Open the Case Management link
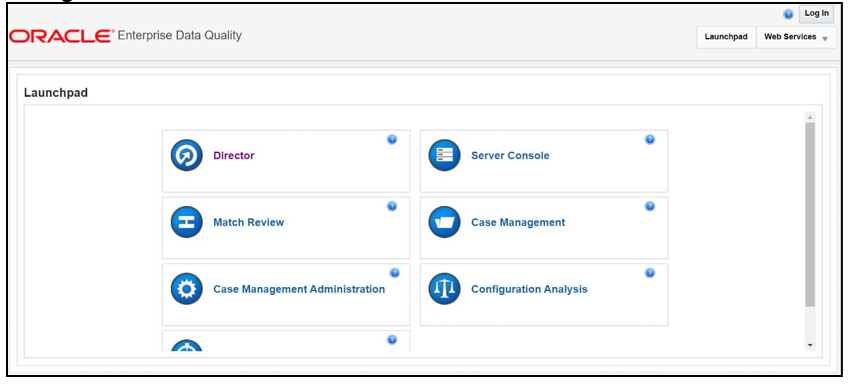Viewport: 853px width, 385px height. click(518, 222)
